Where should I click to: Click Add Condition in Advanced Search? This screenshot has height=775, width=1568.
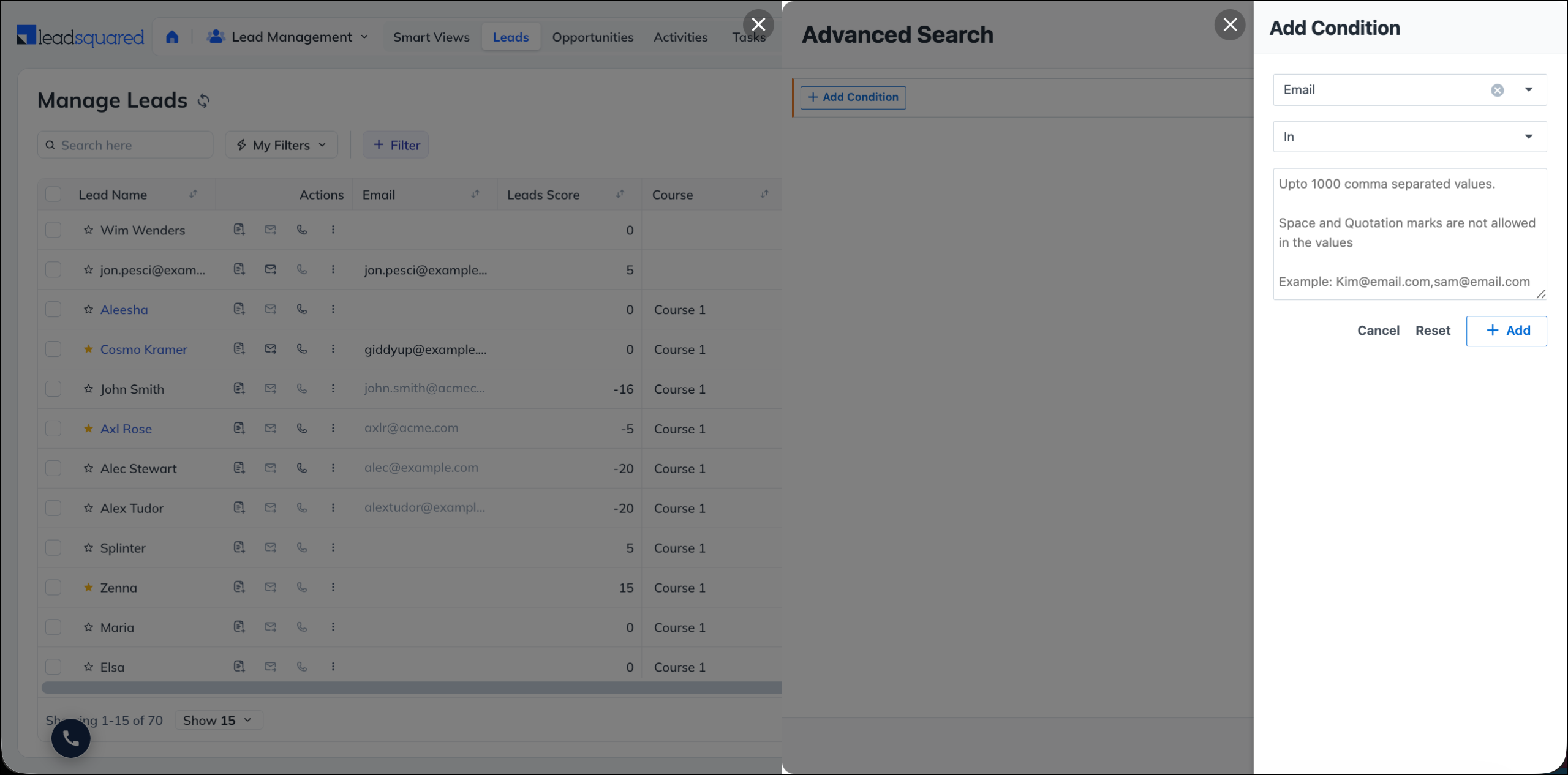(x=853, y=97)
